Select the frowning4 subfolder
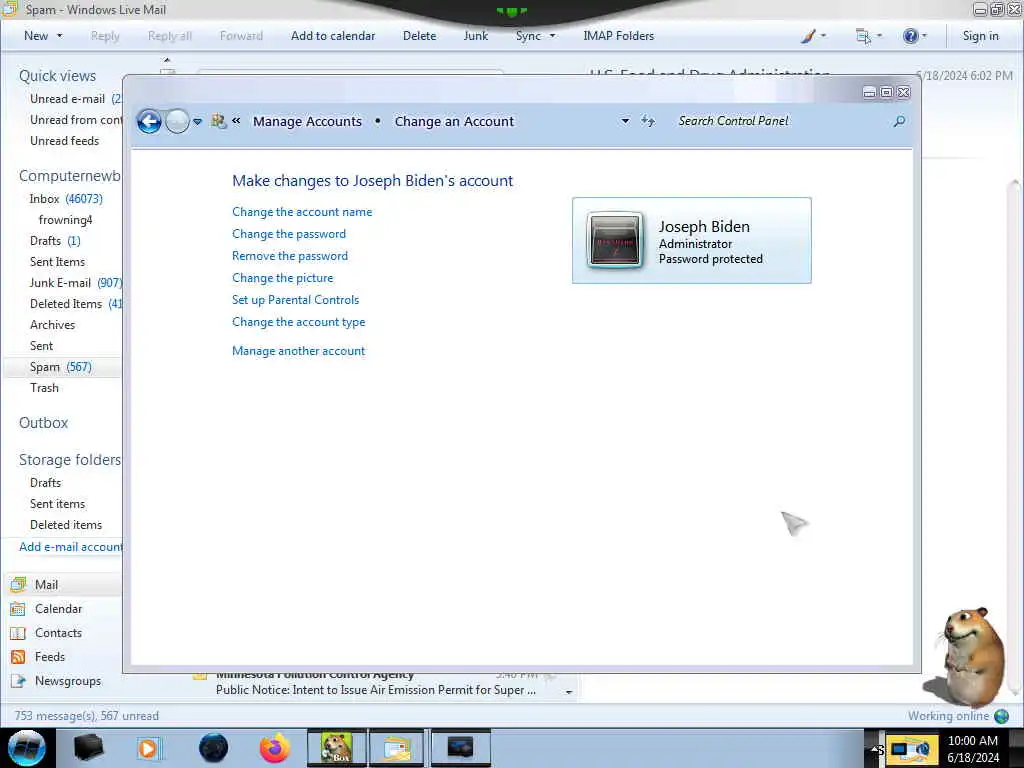The image size is (1024, 768). (65, 219)
